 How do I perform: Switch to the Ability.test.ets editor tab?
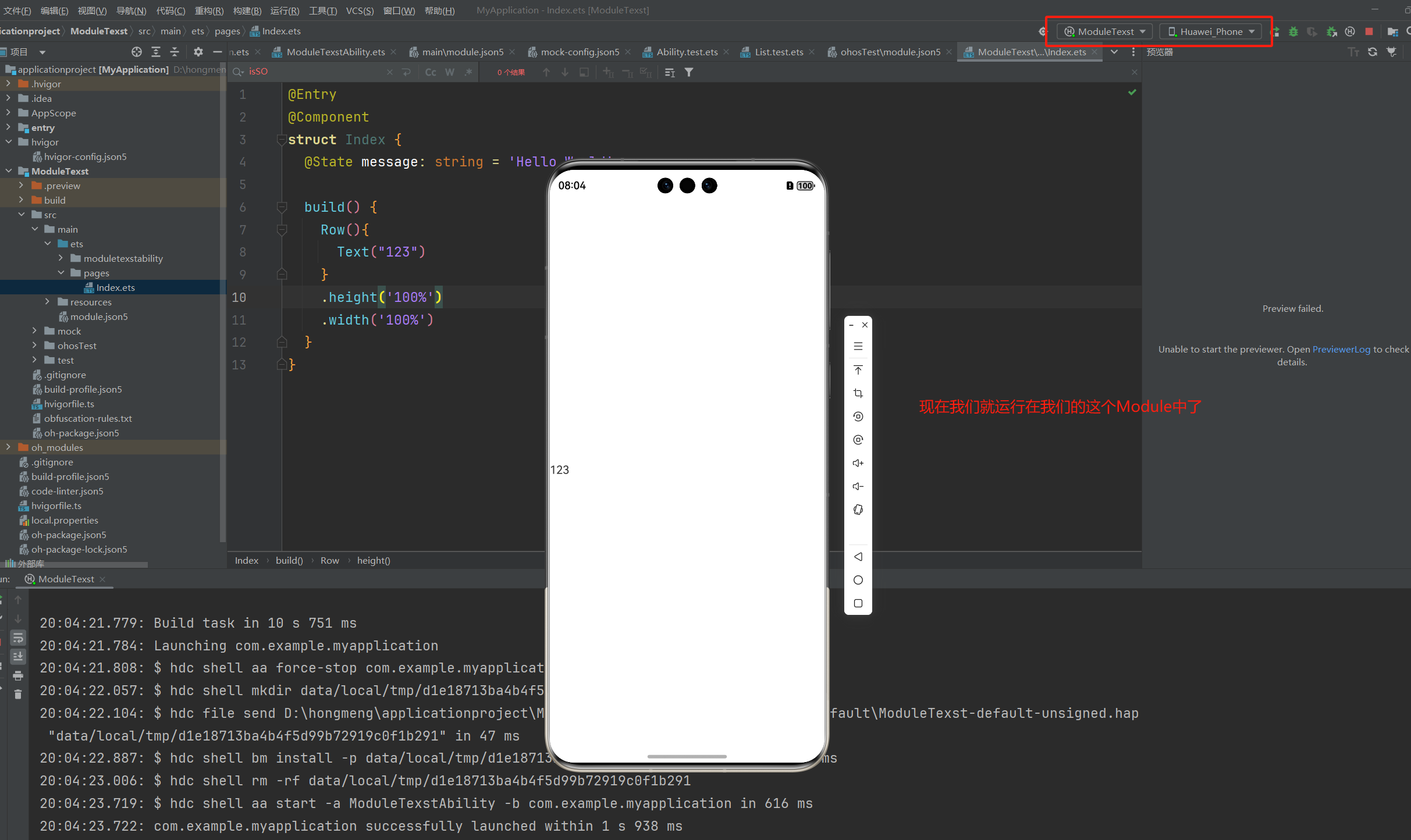pyautogui.click(x=687, y=52)
